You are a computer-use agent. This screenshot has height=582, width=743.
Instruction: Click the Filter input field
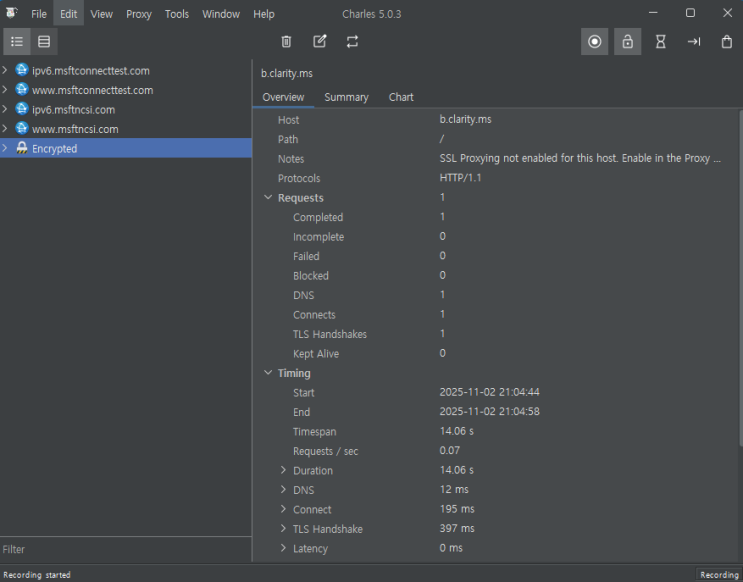point(126,549)
